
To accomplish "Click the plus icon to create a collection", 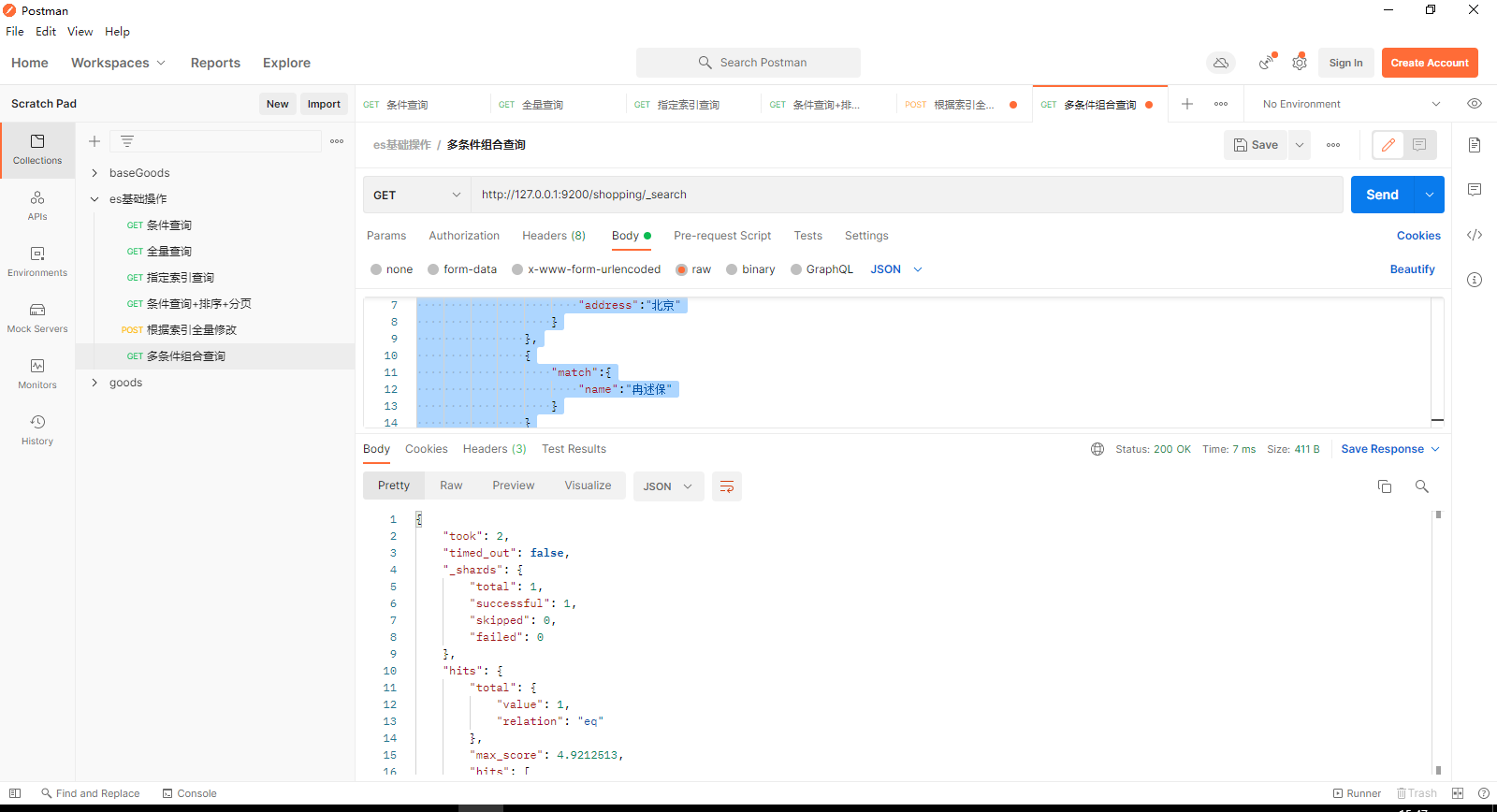I will 94,141.
